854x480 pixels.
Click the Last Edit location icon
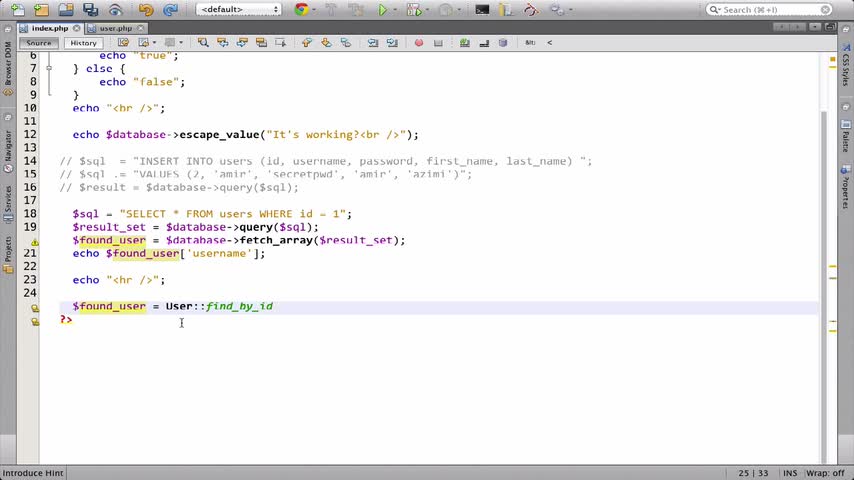click(x=124, y=42)
